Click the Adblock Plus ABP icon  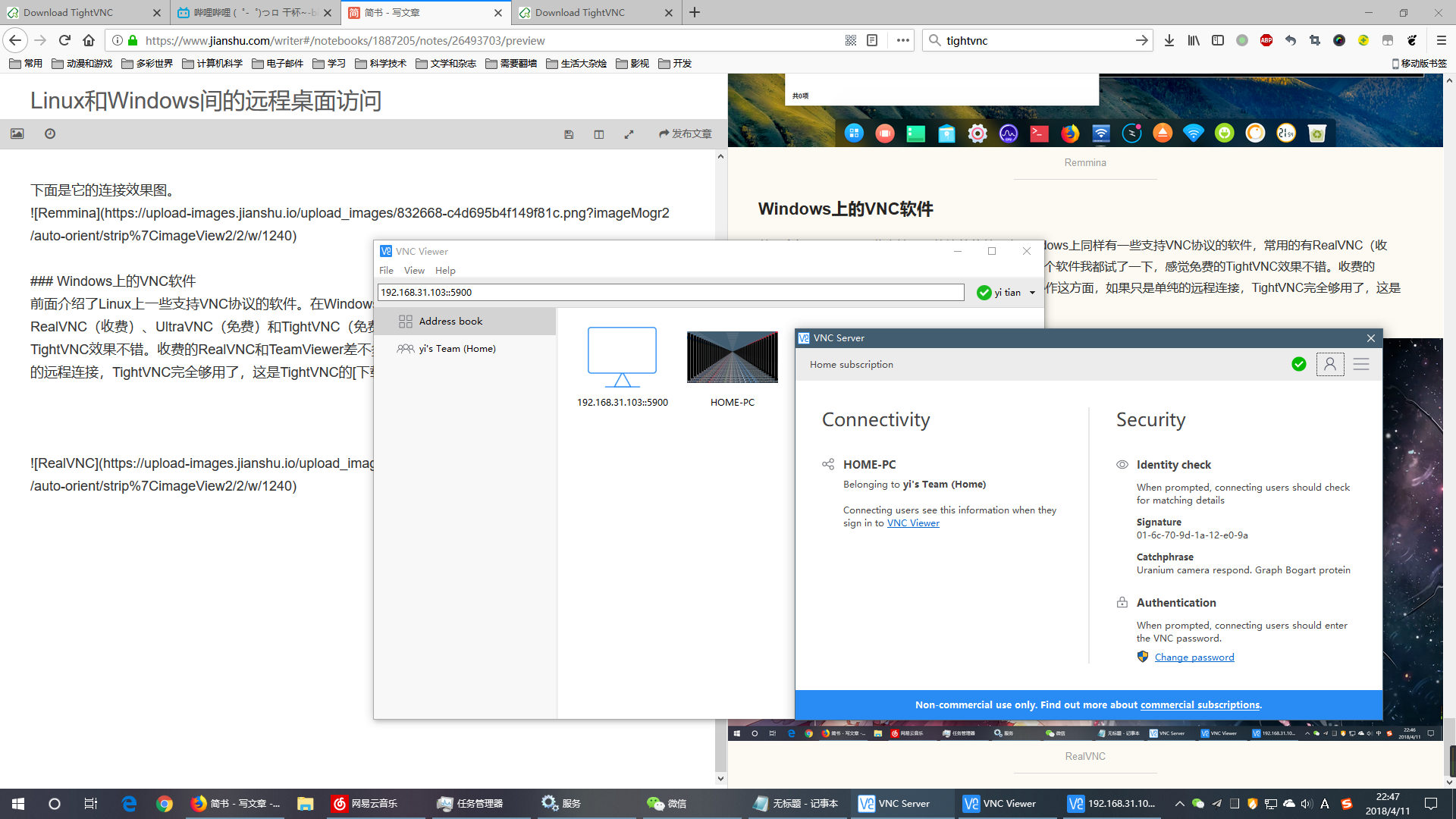[1266, 40]
